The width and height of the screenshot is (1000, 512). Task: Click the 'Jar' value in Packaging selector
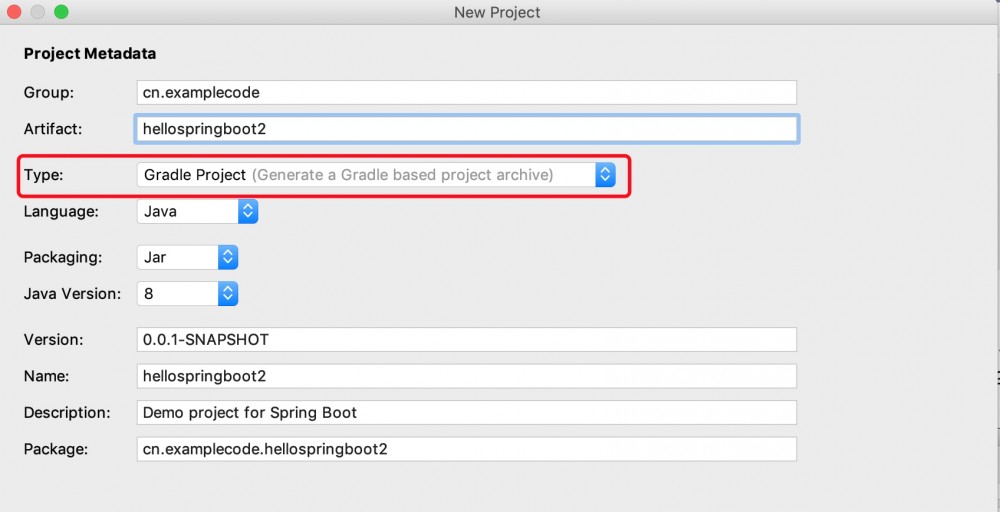[156, 257]
